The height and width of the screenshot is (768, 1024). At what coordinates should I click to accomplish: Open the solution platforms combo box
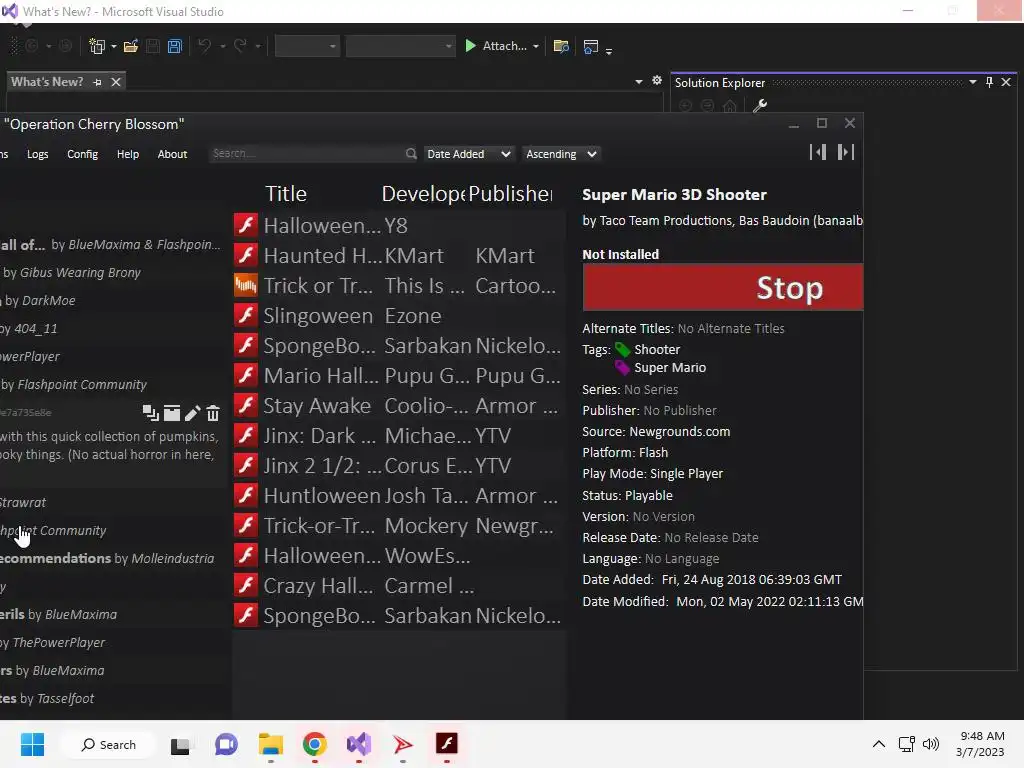click(x=400, y=46)
